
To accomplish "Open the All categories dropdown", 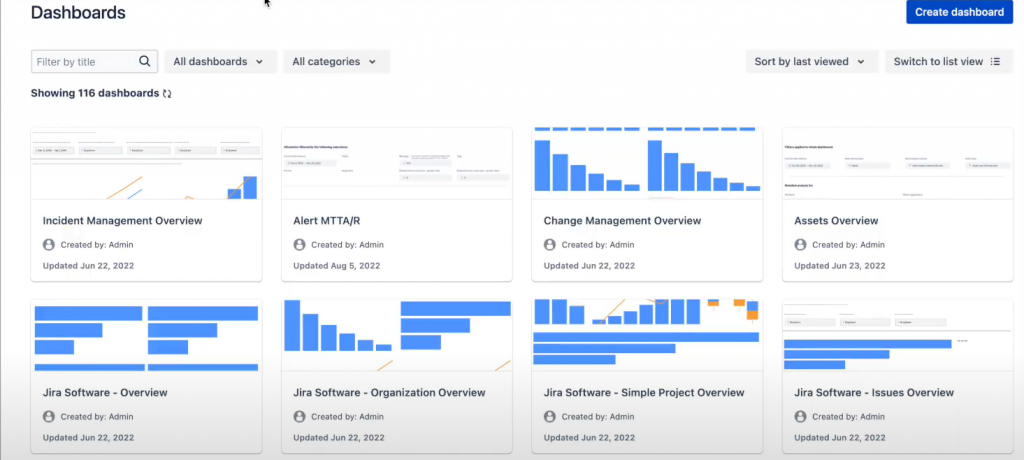I will pos(335,62).
